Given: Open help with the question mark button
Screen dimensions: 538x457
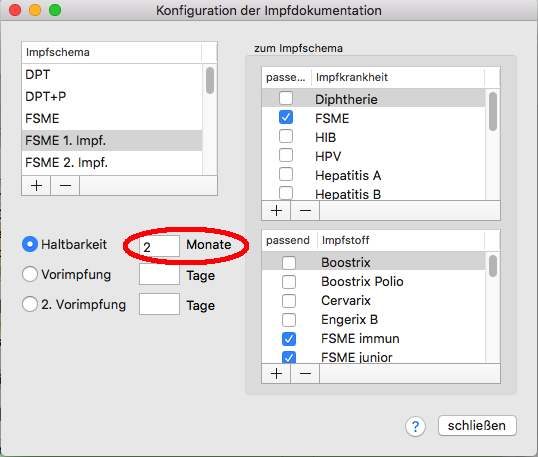Looking at the screenshot, I should (x=415, y=426).
